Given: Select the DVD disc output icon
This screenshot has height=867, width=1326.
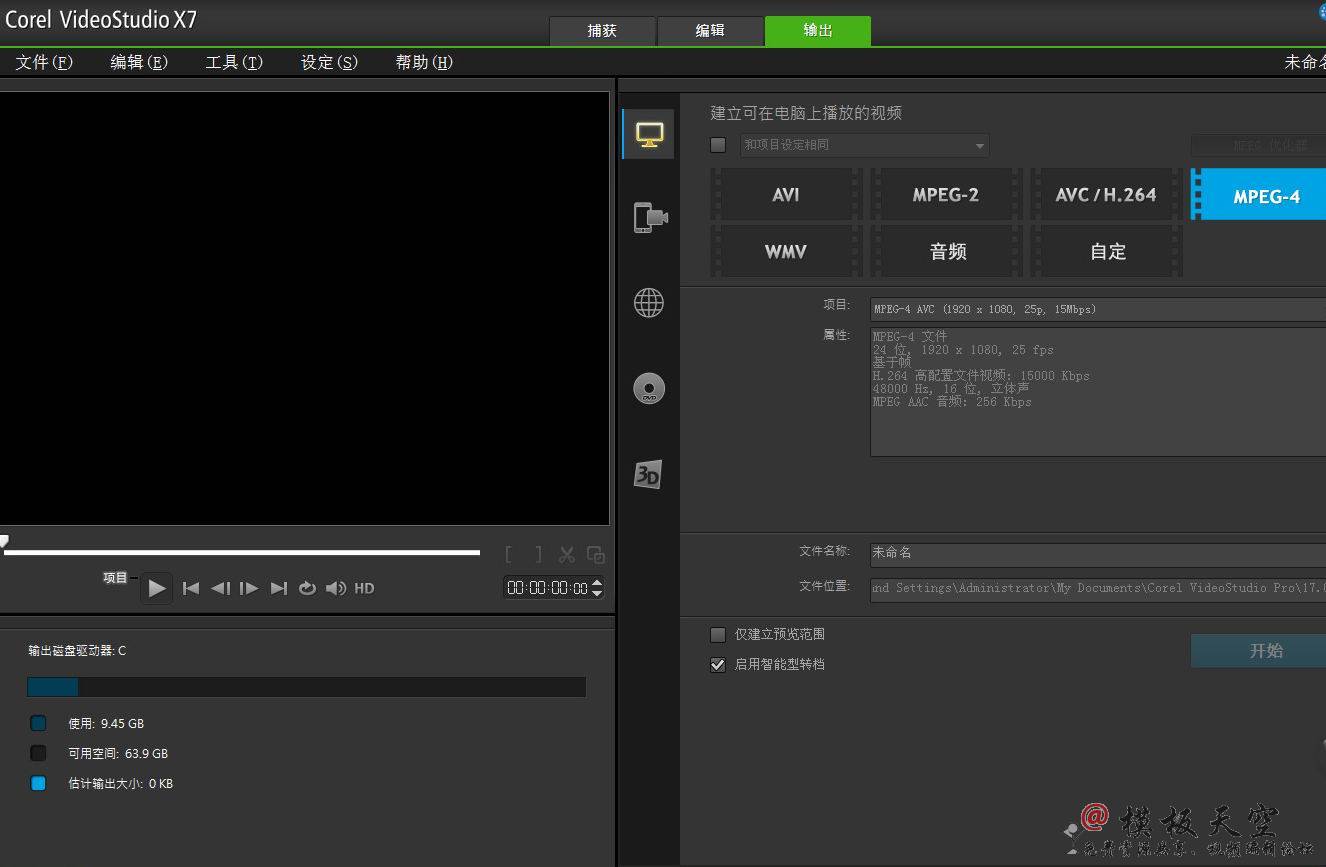Looking at the screenshot, I should coord(649,388).
